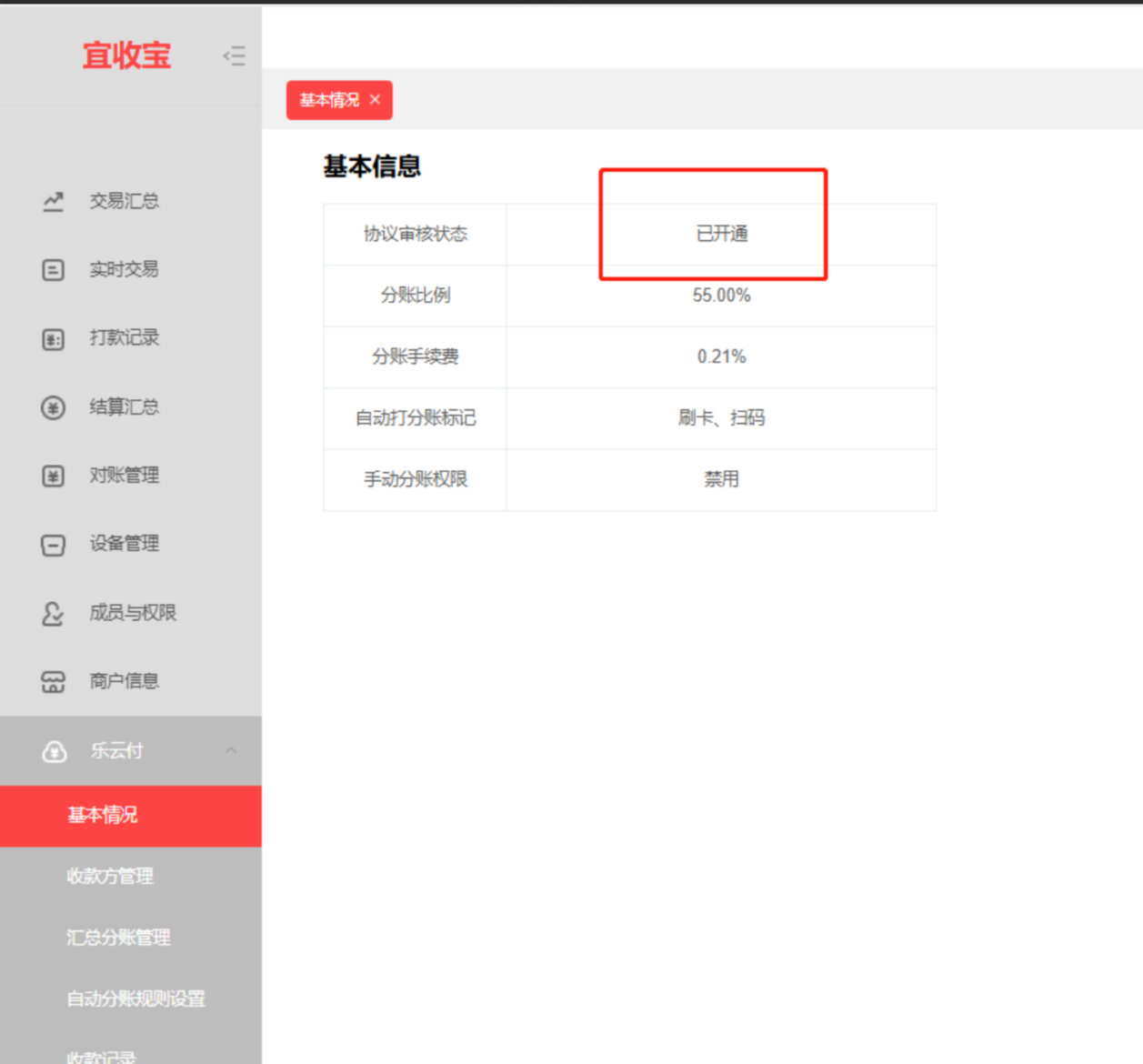The image size is (1143, 1064).
Task: Open the 实时交易 menu item
Action: [x=131, y=269]
